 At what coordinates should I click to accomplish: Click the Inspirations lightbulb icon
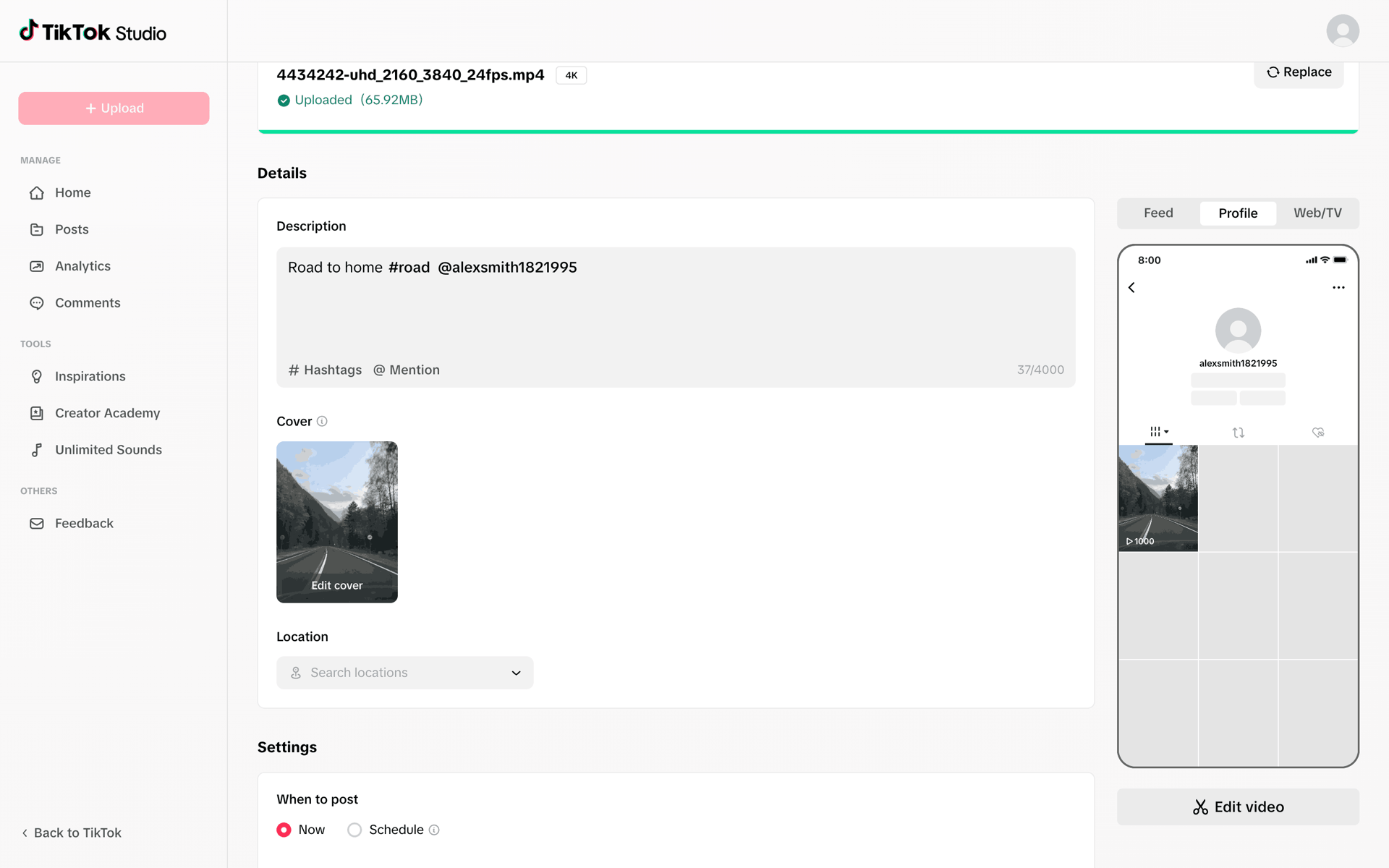click(37, 377)
